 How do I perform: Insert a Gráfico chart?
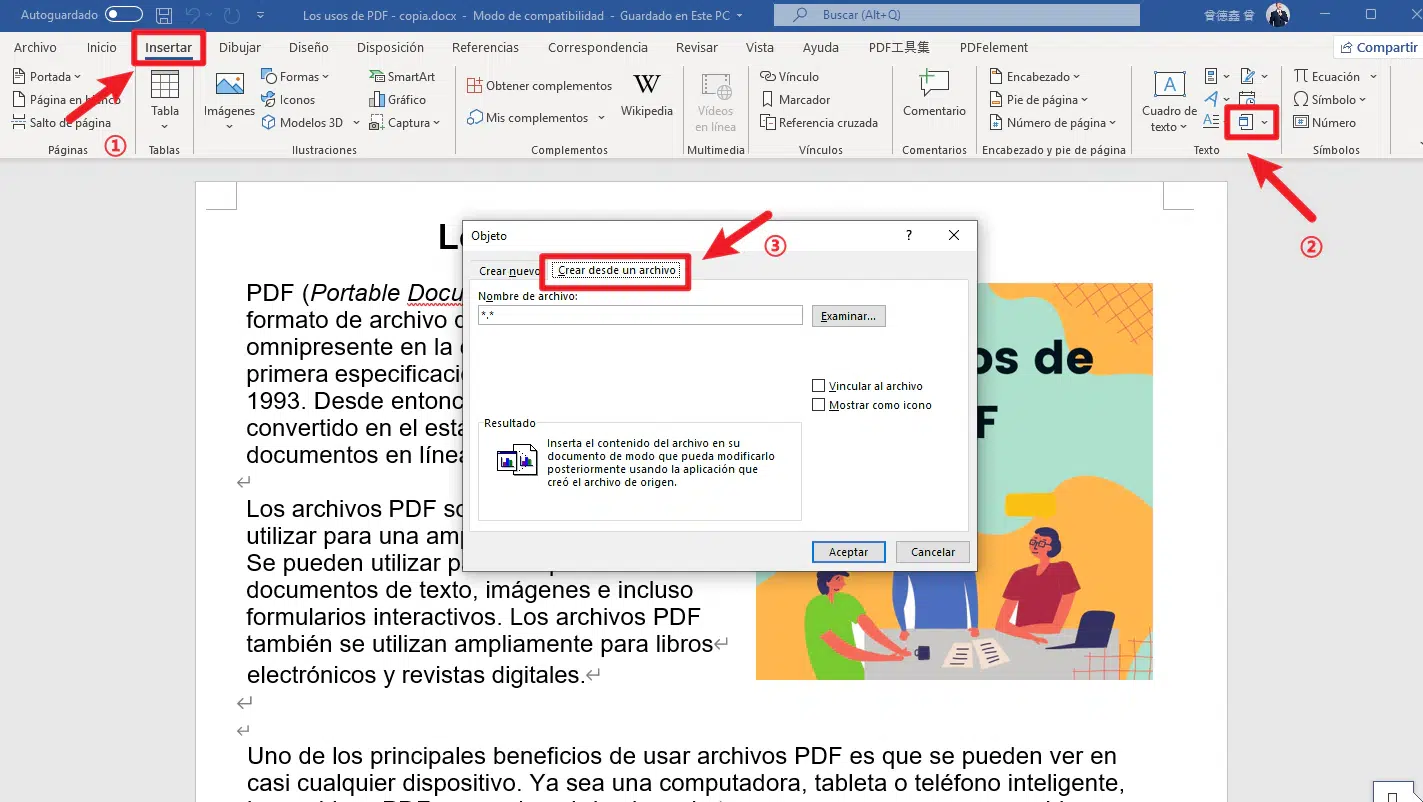pos(397,99)
